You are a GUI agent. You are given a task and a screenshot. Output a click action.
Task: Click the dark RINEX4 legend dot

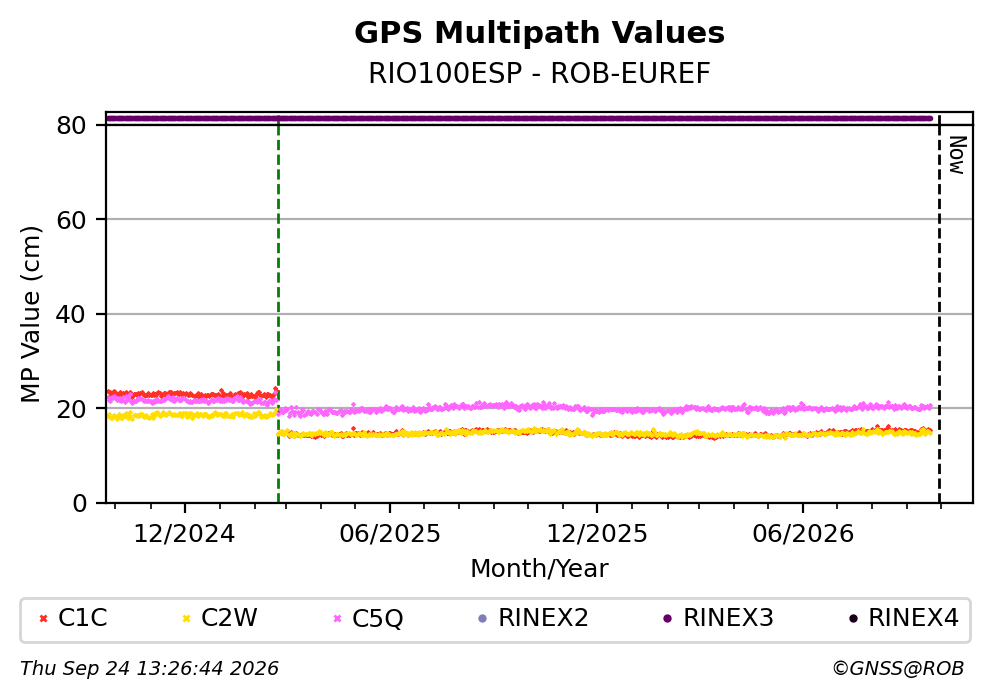coord(853,619)
